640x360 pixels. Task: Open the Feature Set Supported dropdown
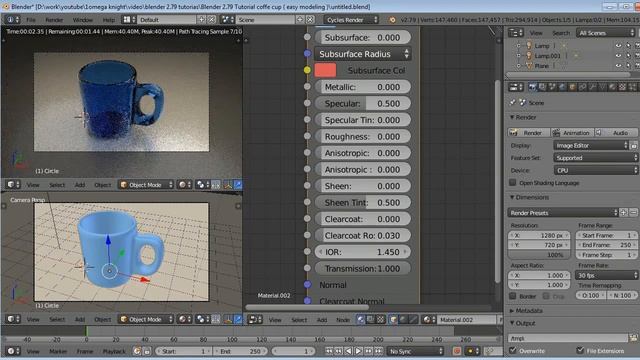click(x=596, y=158)
